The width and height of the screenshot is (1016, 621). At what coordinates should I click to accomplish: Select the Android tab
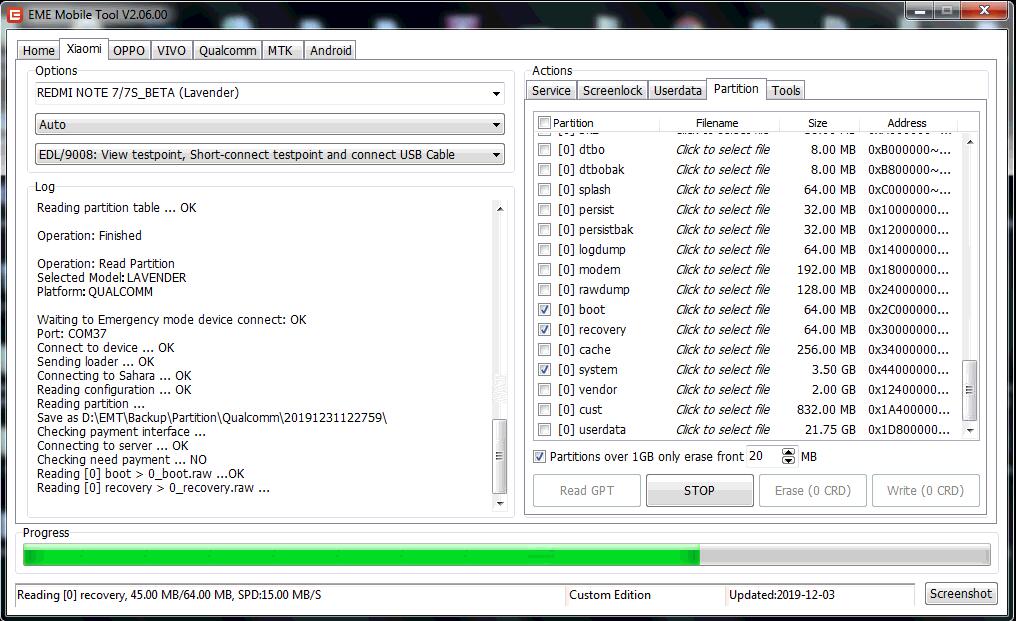(330, 51)
